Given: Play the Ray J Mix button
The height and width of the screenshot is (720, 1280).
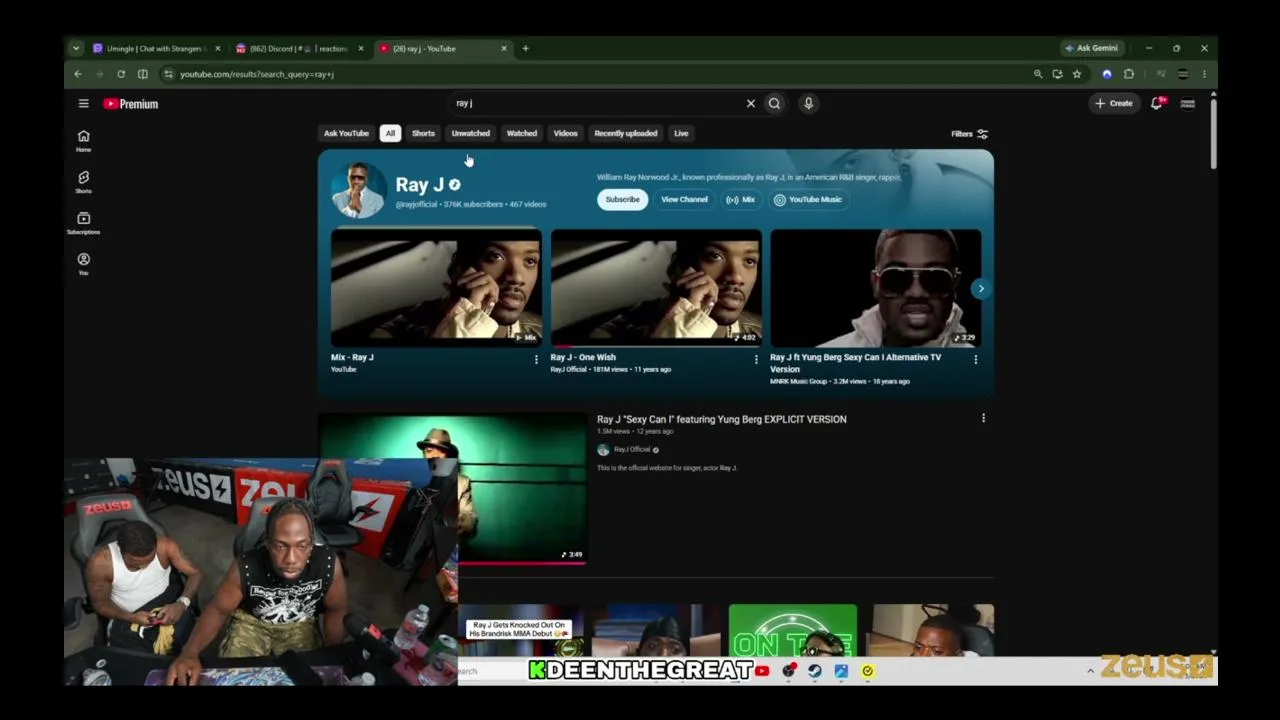Looking at the screenshot, I should (740, 199).
